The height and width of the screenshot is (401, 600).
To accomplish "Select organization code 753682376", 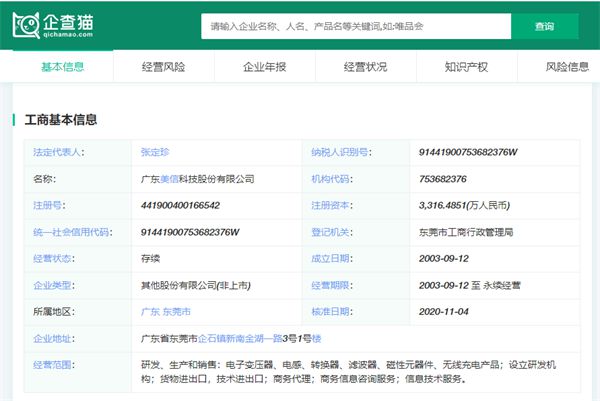I will 443,179.
